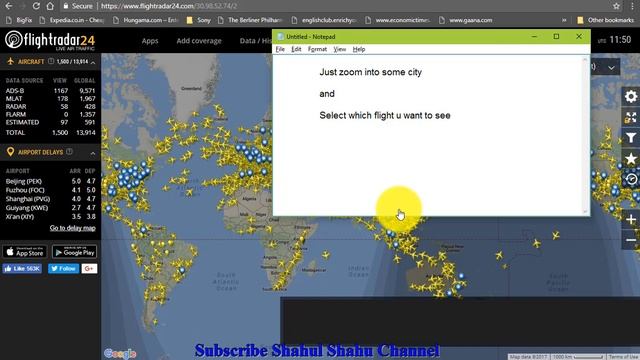Open the englishclub bookmark
Image resolution: width=640 pixels, height=360 pixels.
[324, 20]
